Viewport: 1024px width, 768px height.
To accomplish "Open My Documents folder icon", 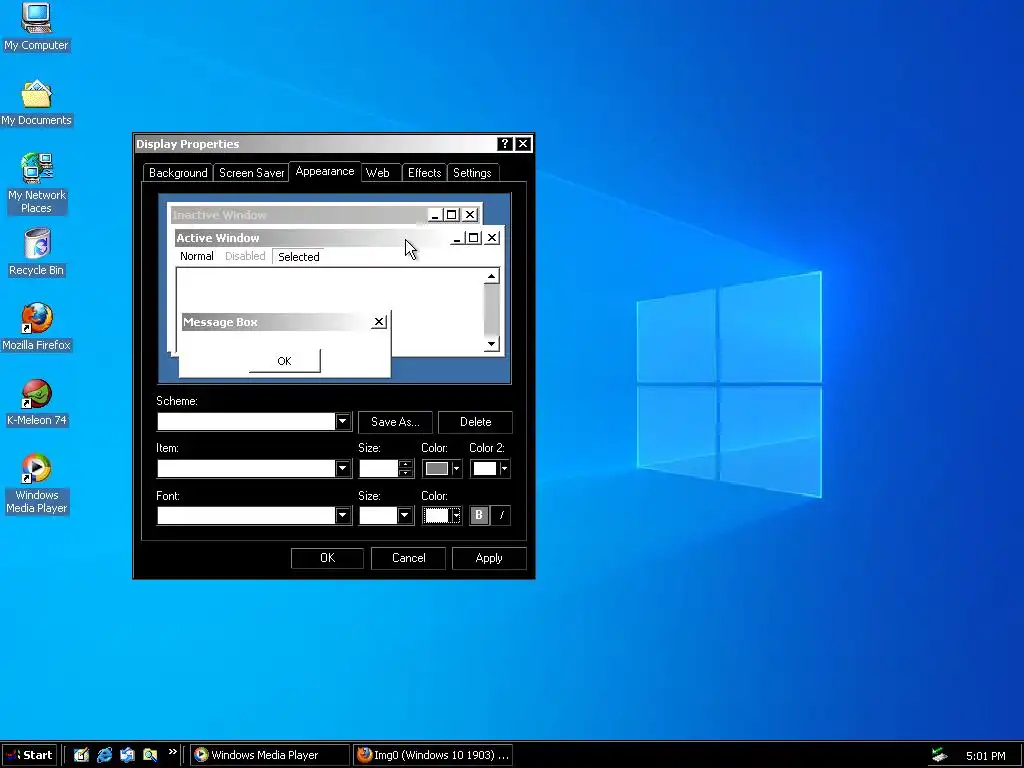I will coord(36,103).
